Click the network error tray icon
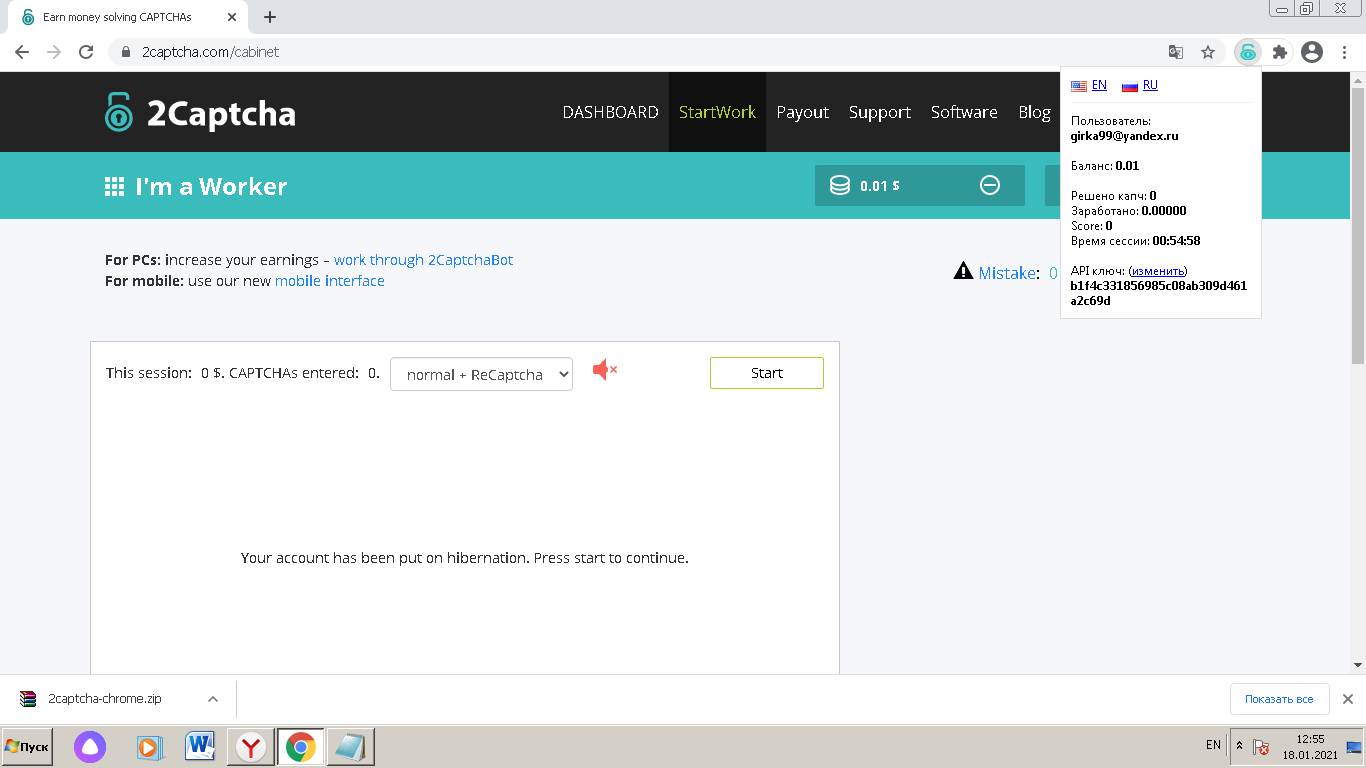1366x768 pixels. coord(1262,747)
